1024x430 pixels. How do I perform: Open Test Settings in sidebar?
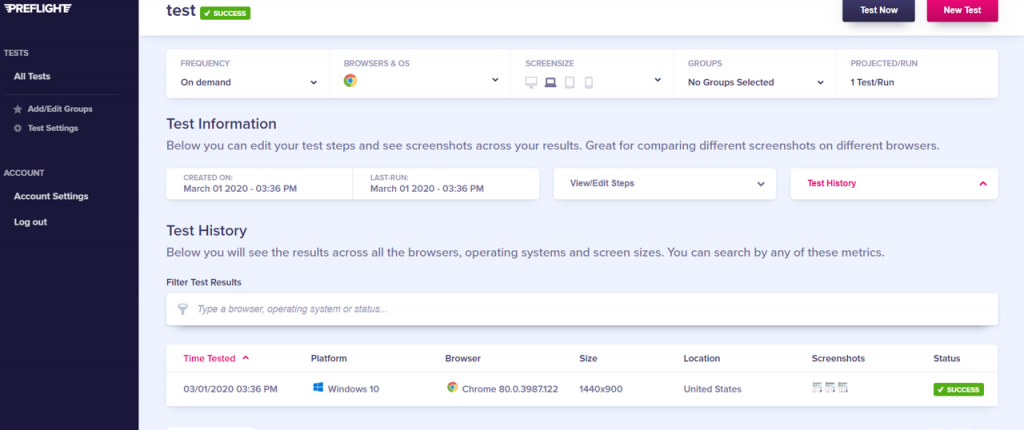pos(53,128)
